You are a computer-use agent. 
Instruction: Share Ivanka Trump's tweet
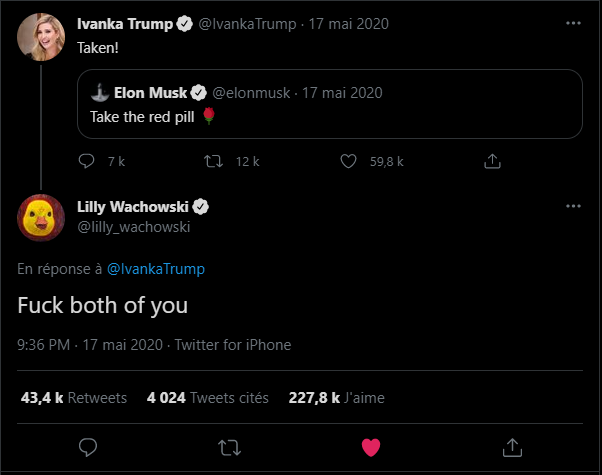[492, 161]
